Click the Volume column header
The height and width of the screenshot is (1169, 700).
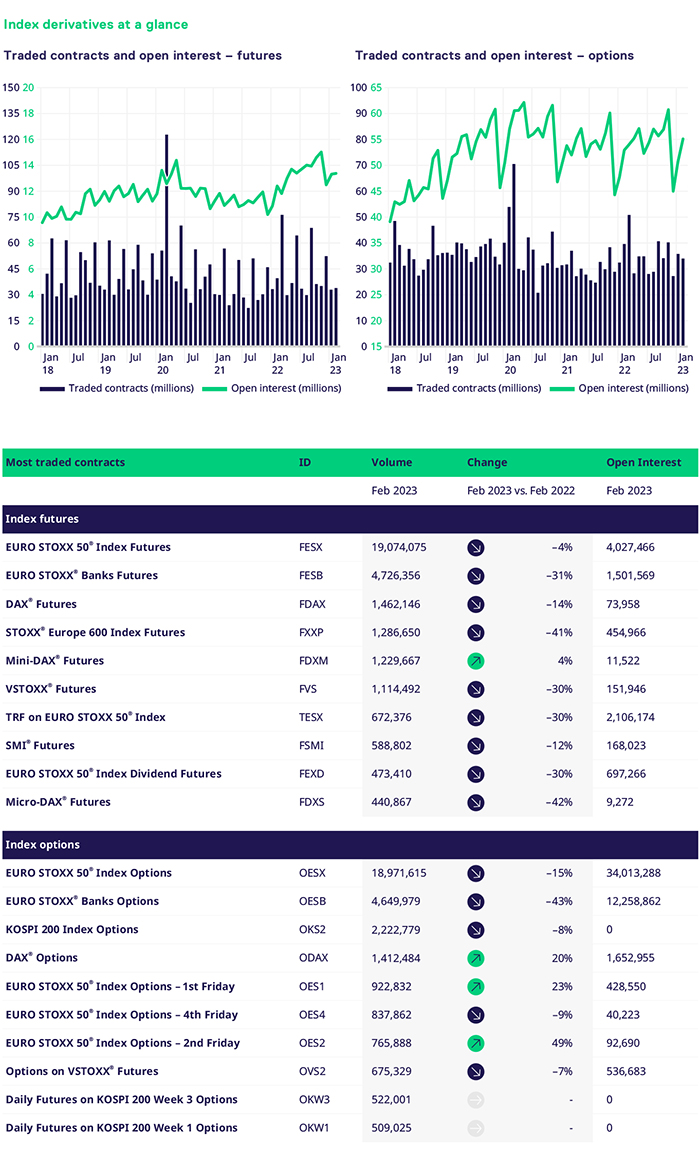tap(391, 463)
